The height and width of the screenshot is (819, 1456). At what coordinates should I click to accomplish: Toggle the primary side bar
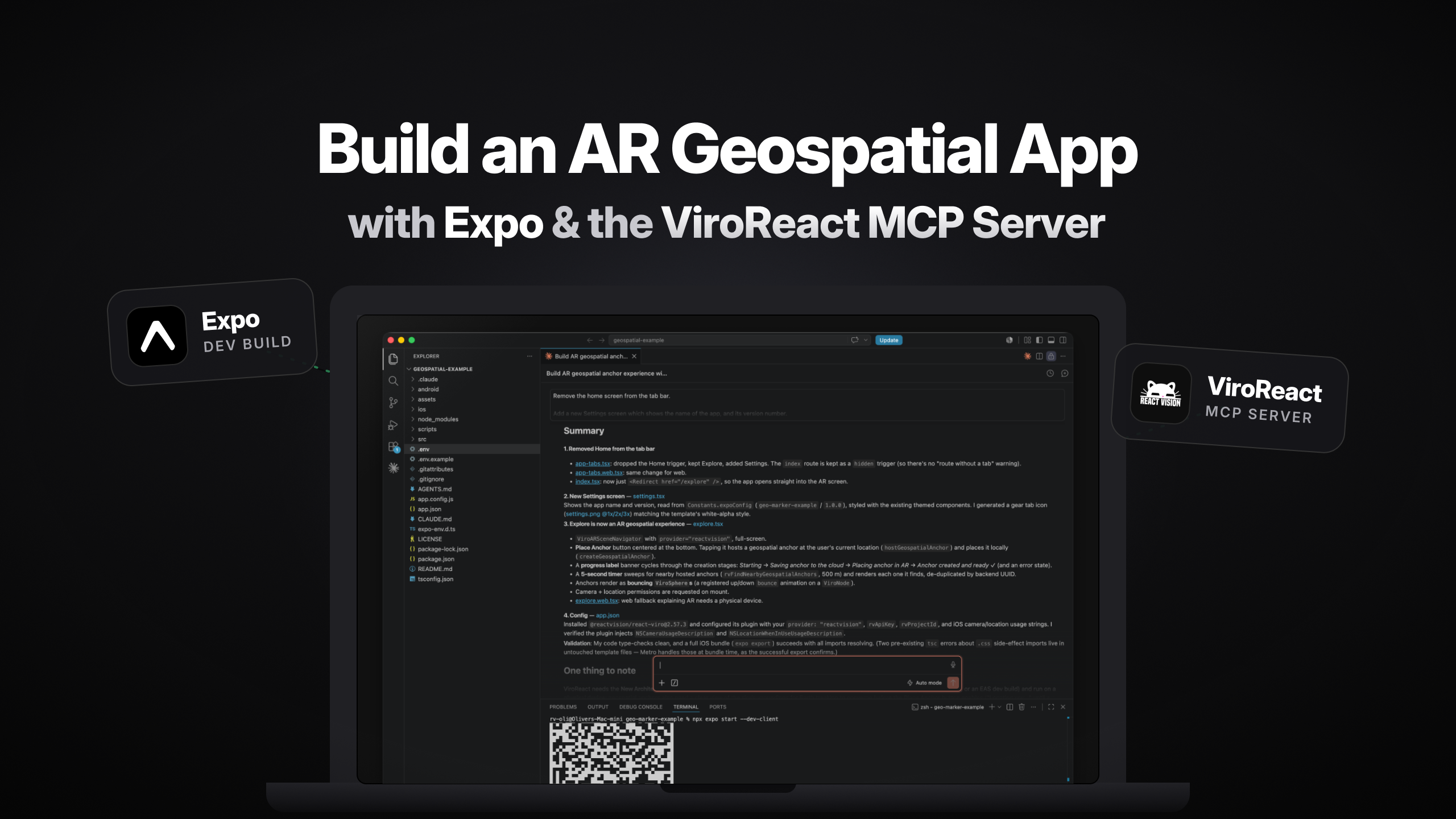1039,340
